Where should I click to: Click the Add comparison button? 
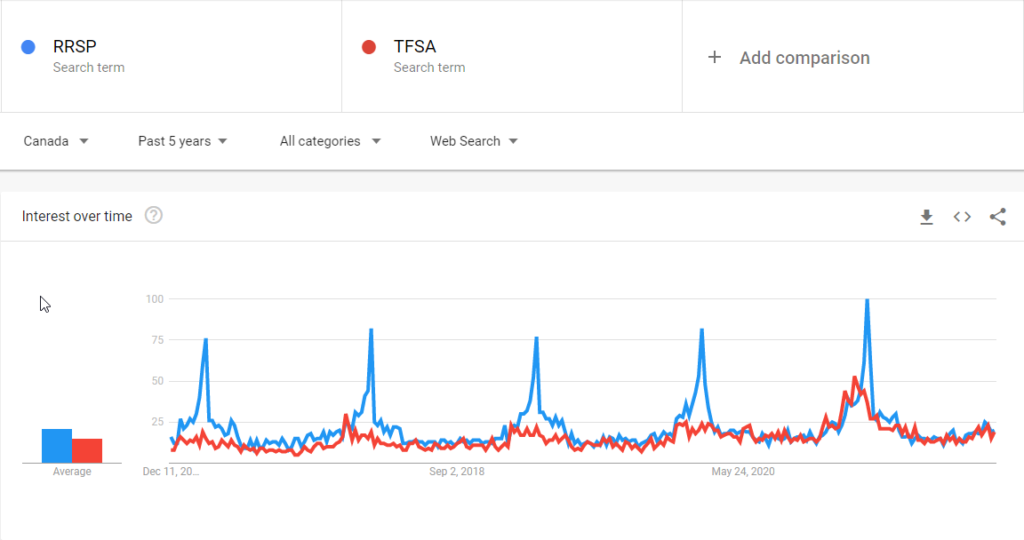(804, 58)
